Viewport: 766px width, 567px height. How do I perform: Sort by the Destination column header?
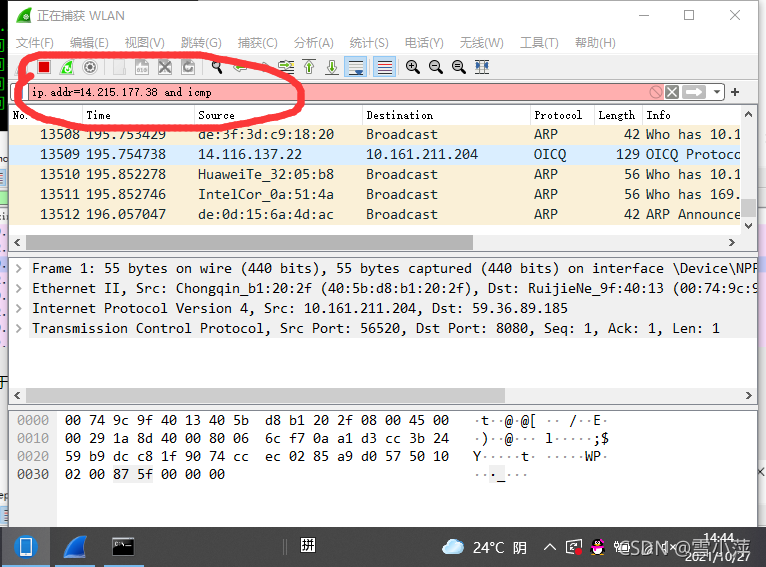(x=446, y=115)
